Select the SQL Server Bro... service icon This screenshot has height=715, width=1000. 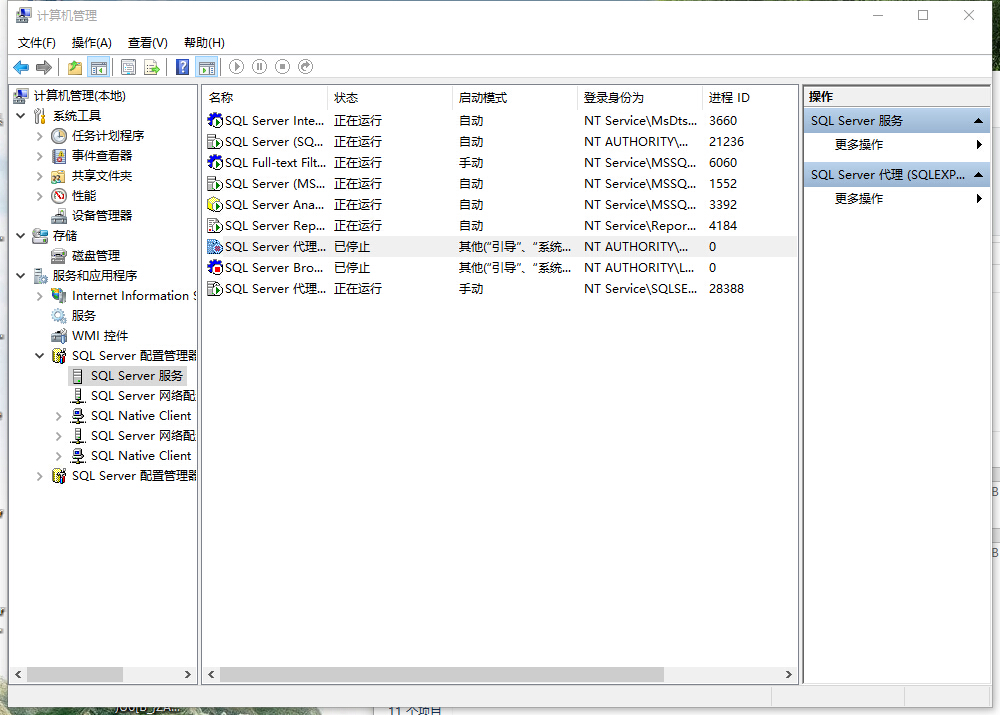pyautogui.click(x=215, y=267)
